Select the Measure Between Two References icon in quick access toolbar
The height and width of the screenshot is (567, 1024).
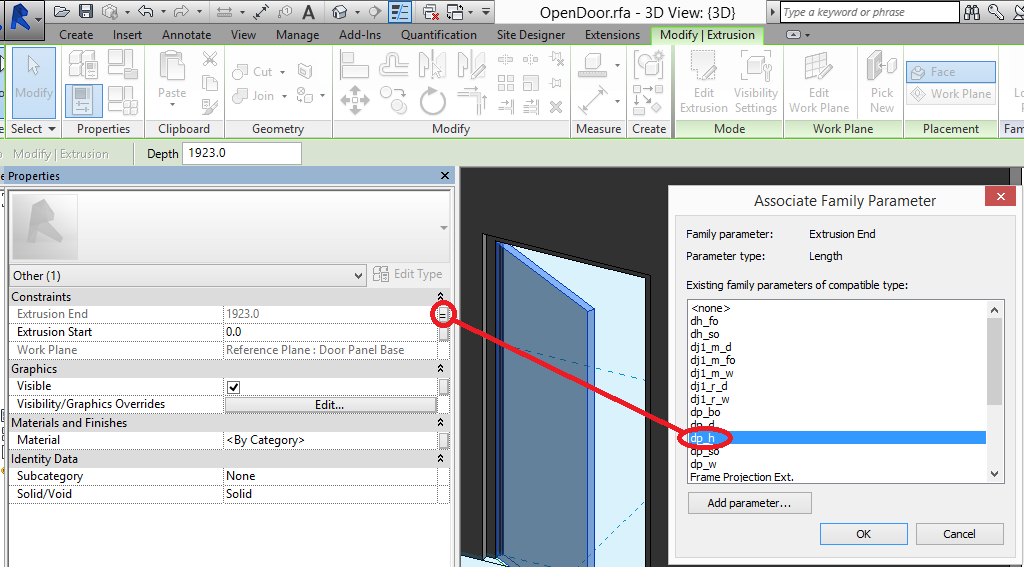[225, 12]
